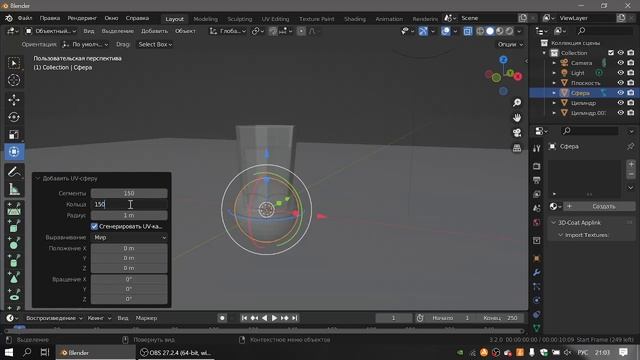Open the Select Box drag dropdown
The height and width of the screenshot is (360, 640).
[155, 44]
